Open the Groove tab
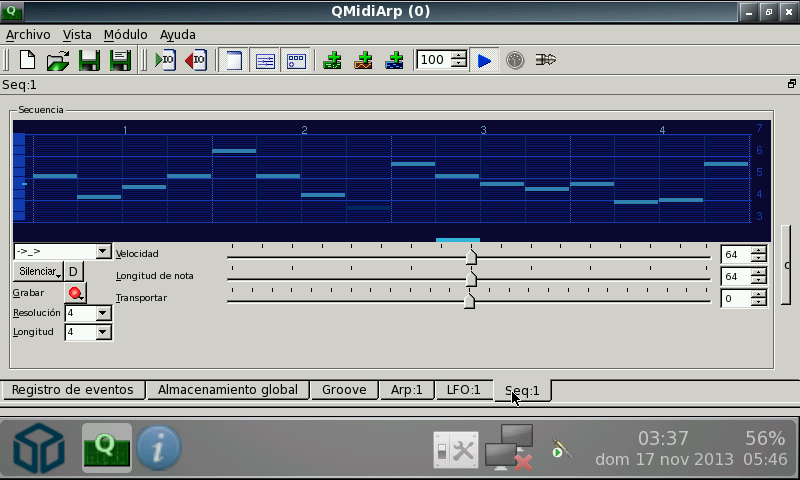 [x=344, y=390]
